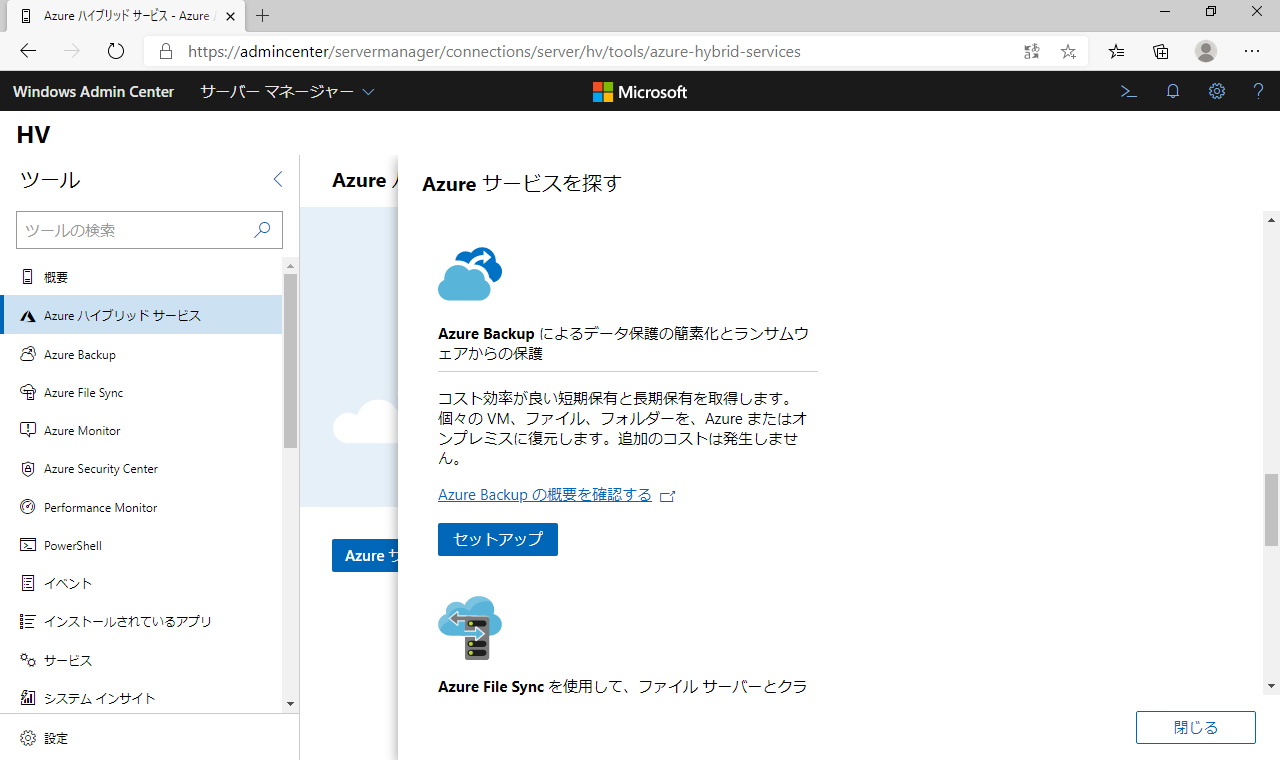Focus the tool search field
This screenshot has width=1280, height=760.
coord(149,230)
